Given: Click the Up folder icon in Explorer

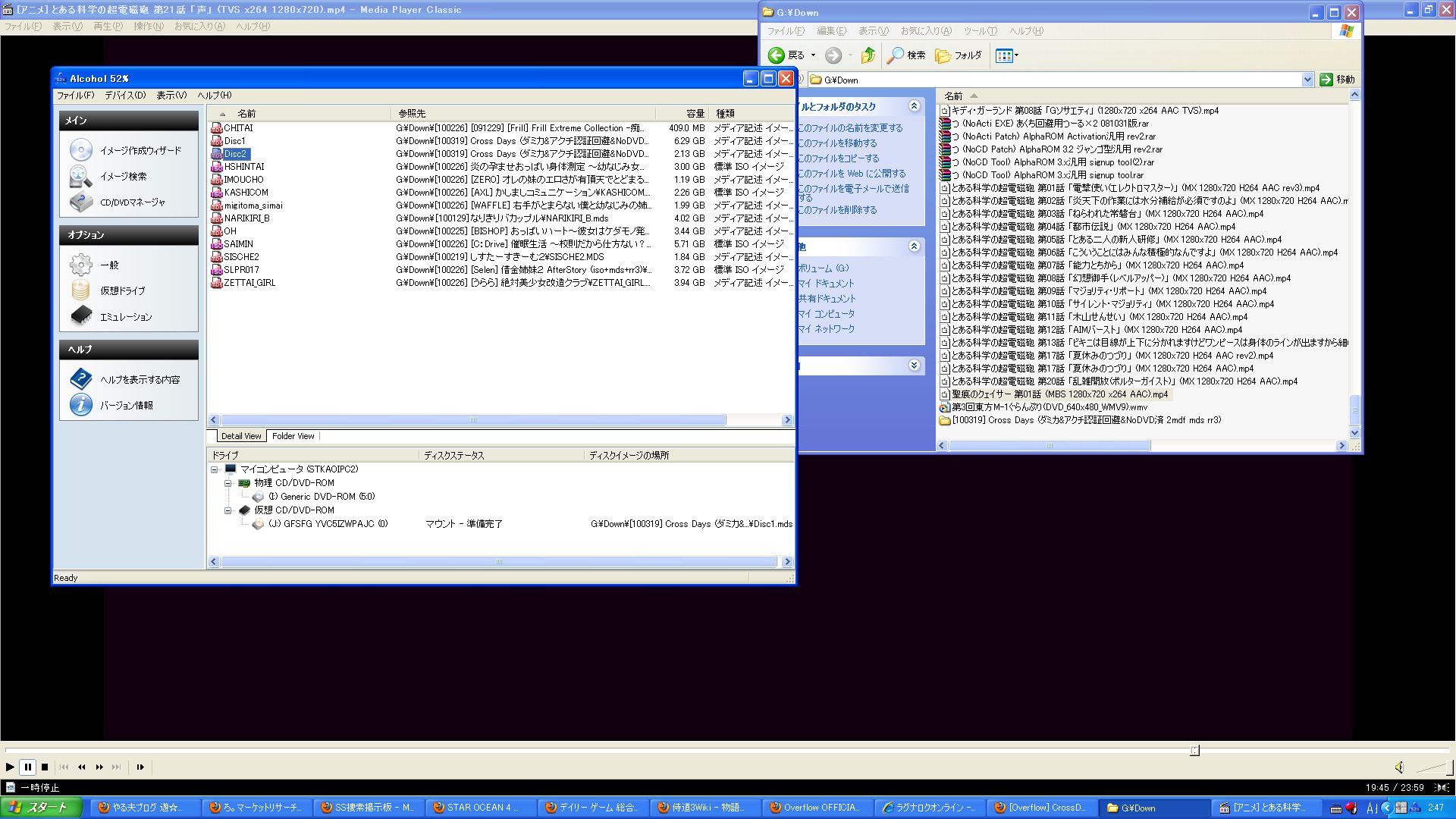Looking at the screenshot, I should [x=868, y=55].
